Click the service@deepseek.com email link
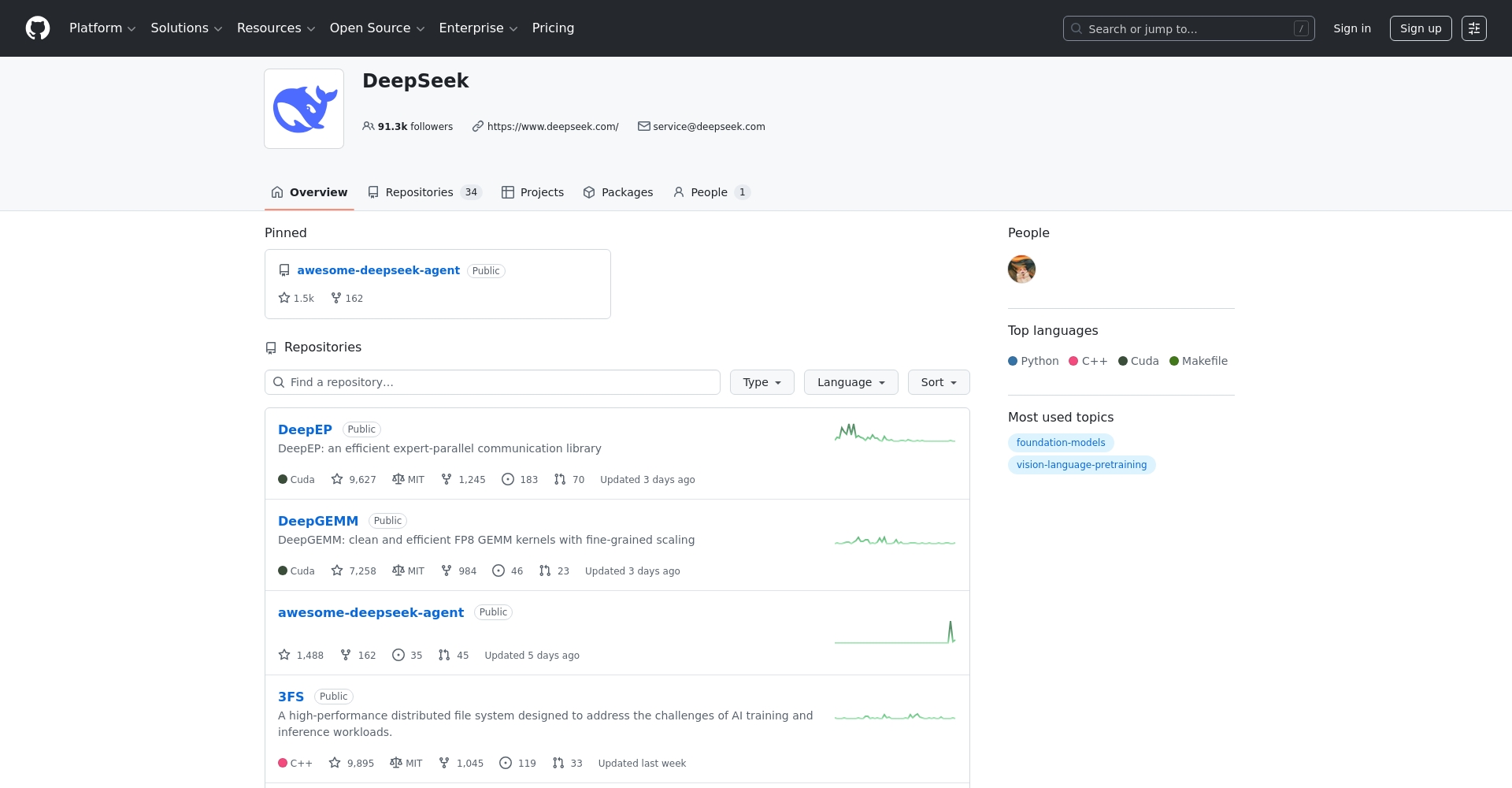The width and height of the screenshot is (1512, 788). click(x=709, y=126)
